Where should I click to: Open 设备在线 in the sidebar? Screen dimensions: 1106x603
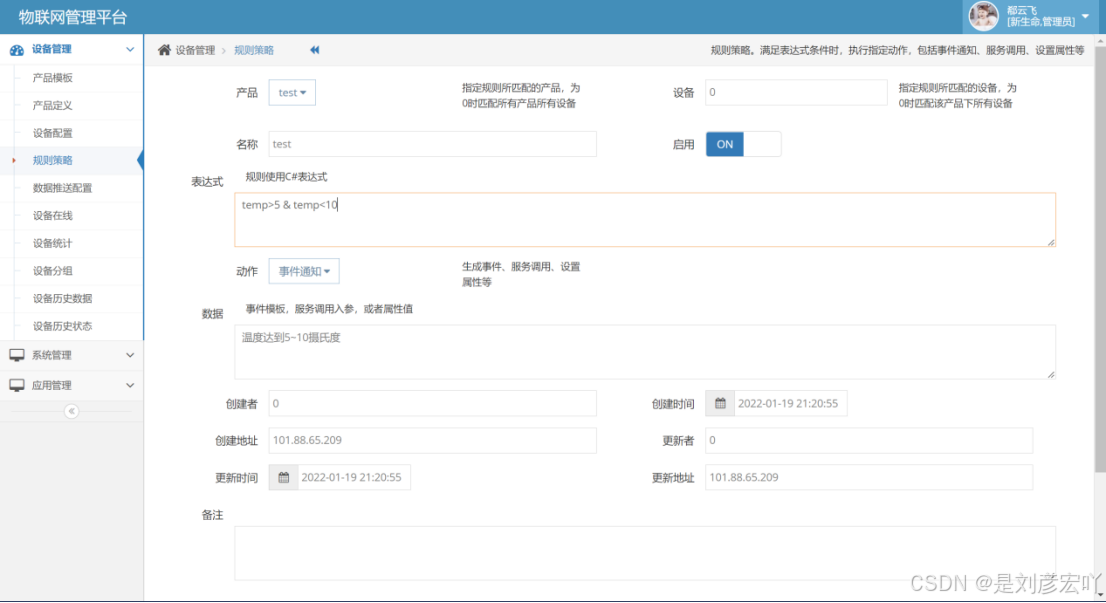click(x=53, y=215)
